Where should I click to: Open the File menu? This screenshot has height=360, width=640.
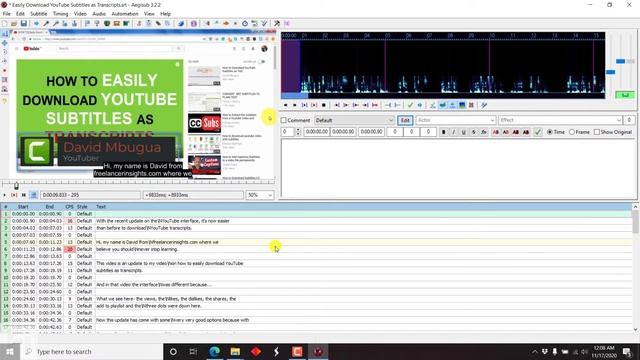[7, 14]
